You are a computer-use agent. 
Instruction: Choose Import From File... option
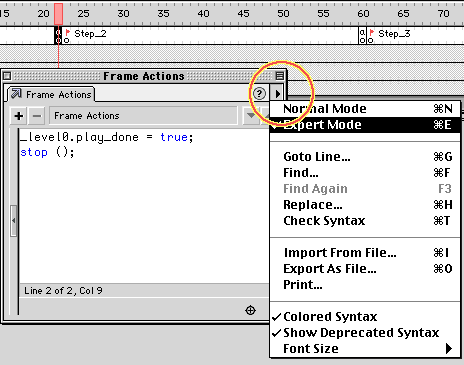(x=365, y=253)
